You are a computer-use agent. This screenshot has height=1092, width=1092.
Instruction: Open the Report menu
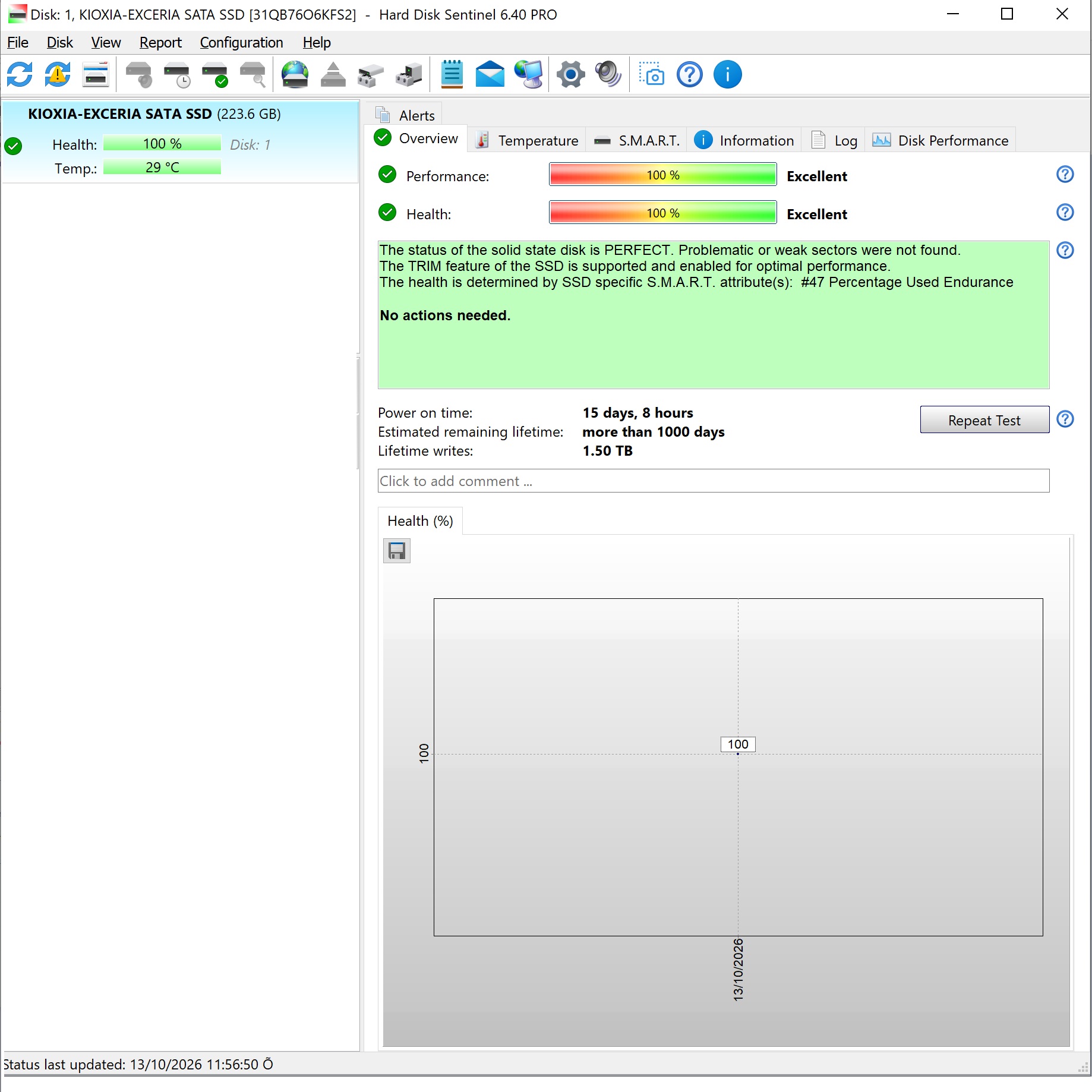click(160, 43)
